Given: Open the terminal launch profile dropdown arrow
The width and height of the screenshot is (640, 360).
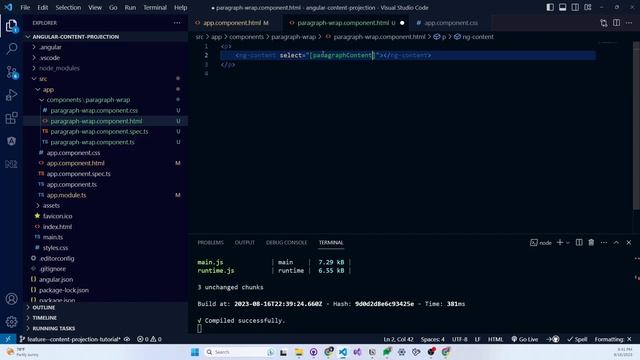Looking at the screenshot, I should pyautogui.click(x=568, y=243).
